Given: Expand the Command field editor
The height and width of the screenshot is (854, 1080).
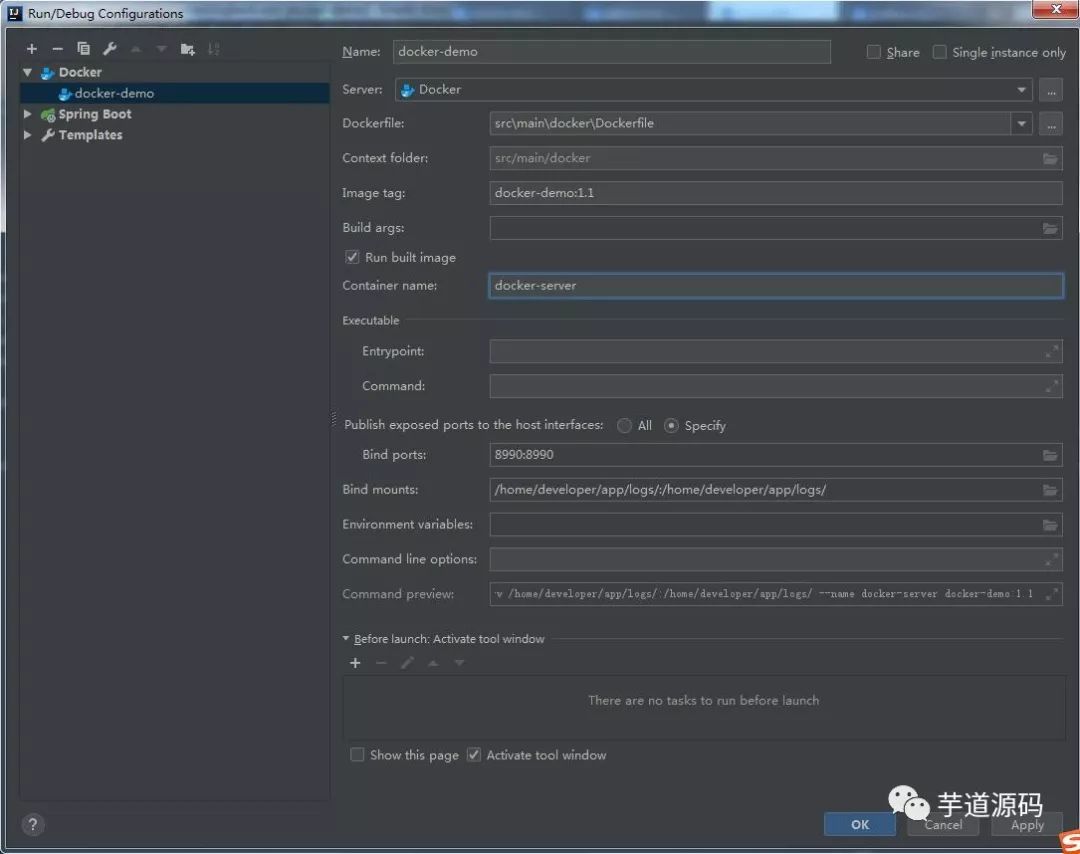Looking at the screenshot, I should pyautogui.click(x=1052, y=386).
